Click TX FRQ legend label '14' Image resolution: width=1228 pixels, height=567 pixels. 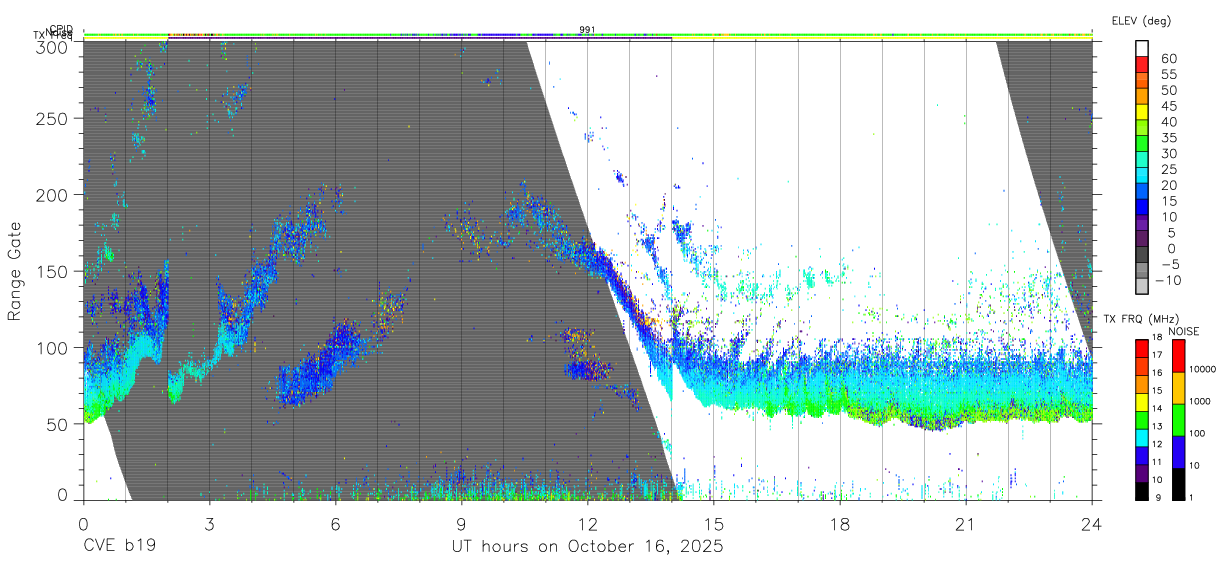coord(1157,409)
